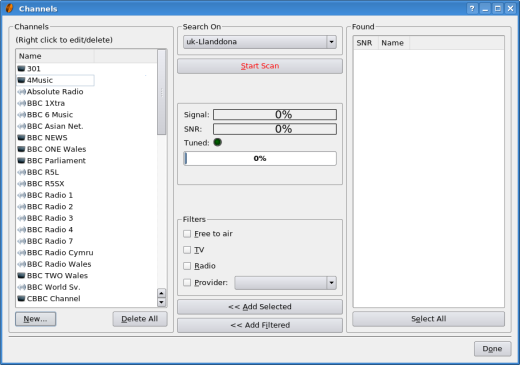Click the TV icon beside 4Music
The height and width of the screenshot is (365, 520).
click(21, 80)
